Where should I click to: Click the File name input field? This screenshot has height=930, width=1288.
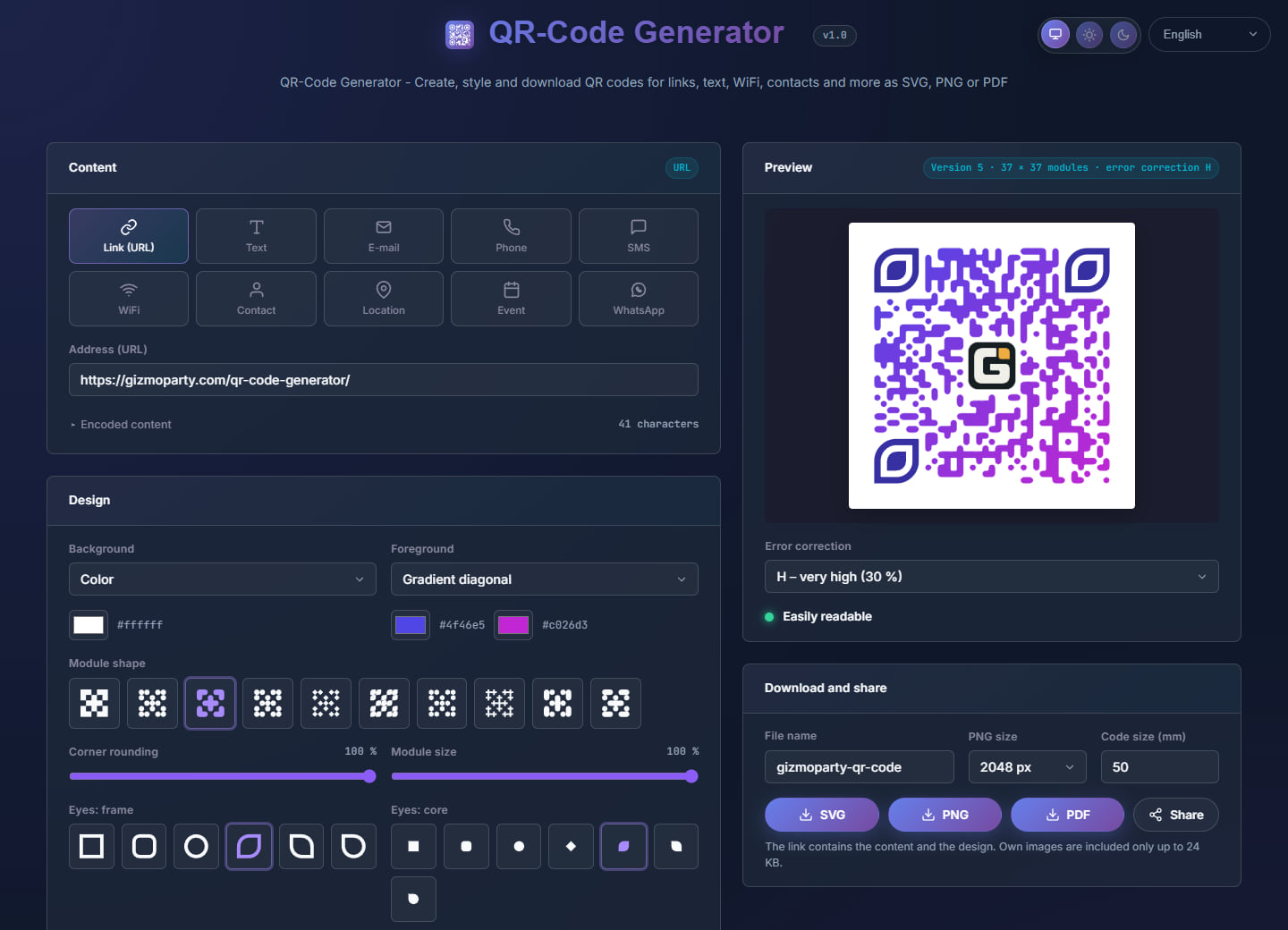coord(860,767)
